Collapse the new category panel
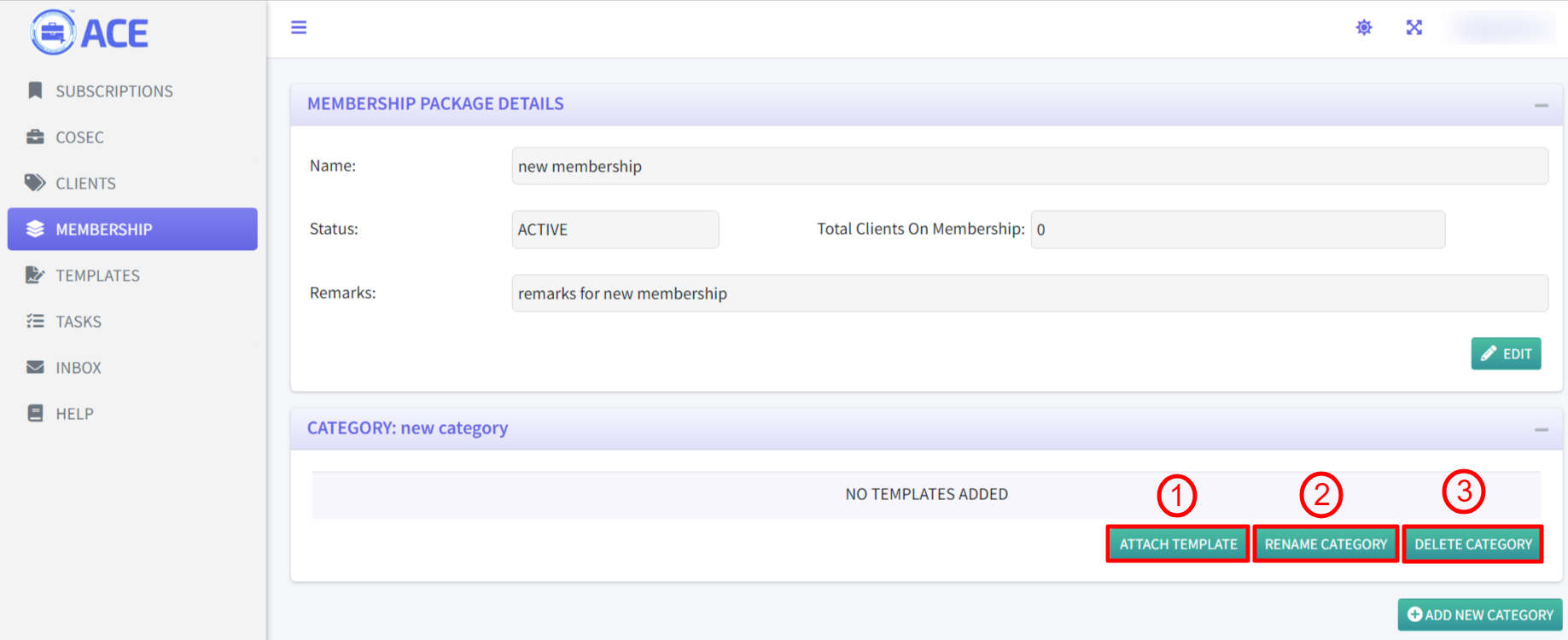 (1542, 429)
